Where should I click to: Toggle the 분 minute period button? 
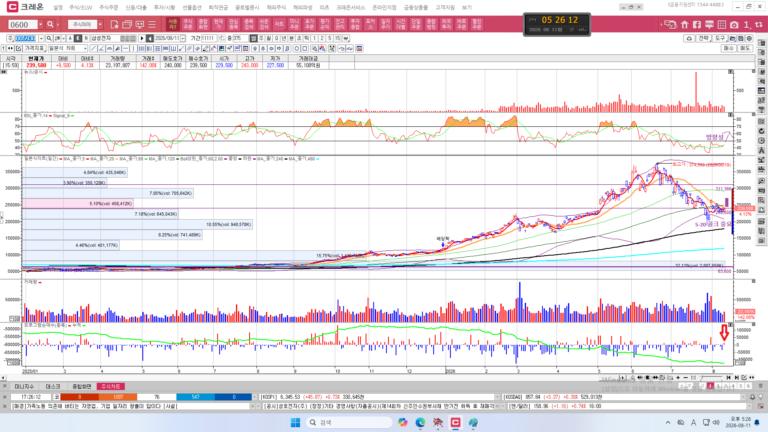click(291, 38)
